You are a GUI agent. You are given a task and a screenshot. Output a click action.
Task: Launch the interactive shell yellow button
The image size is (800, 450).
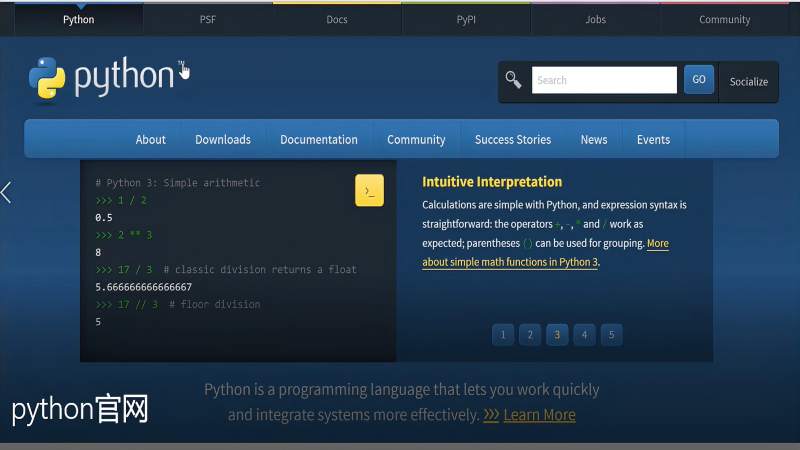[369, 190]
